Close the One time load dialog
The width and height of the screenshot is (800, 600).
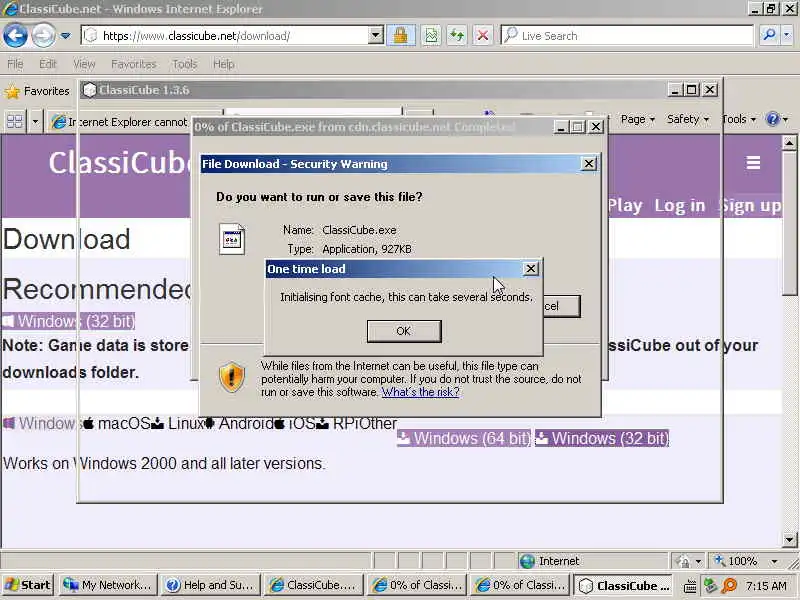tap(531, 269)
